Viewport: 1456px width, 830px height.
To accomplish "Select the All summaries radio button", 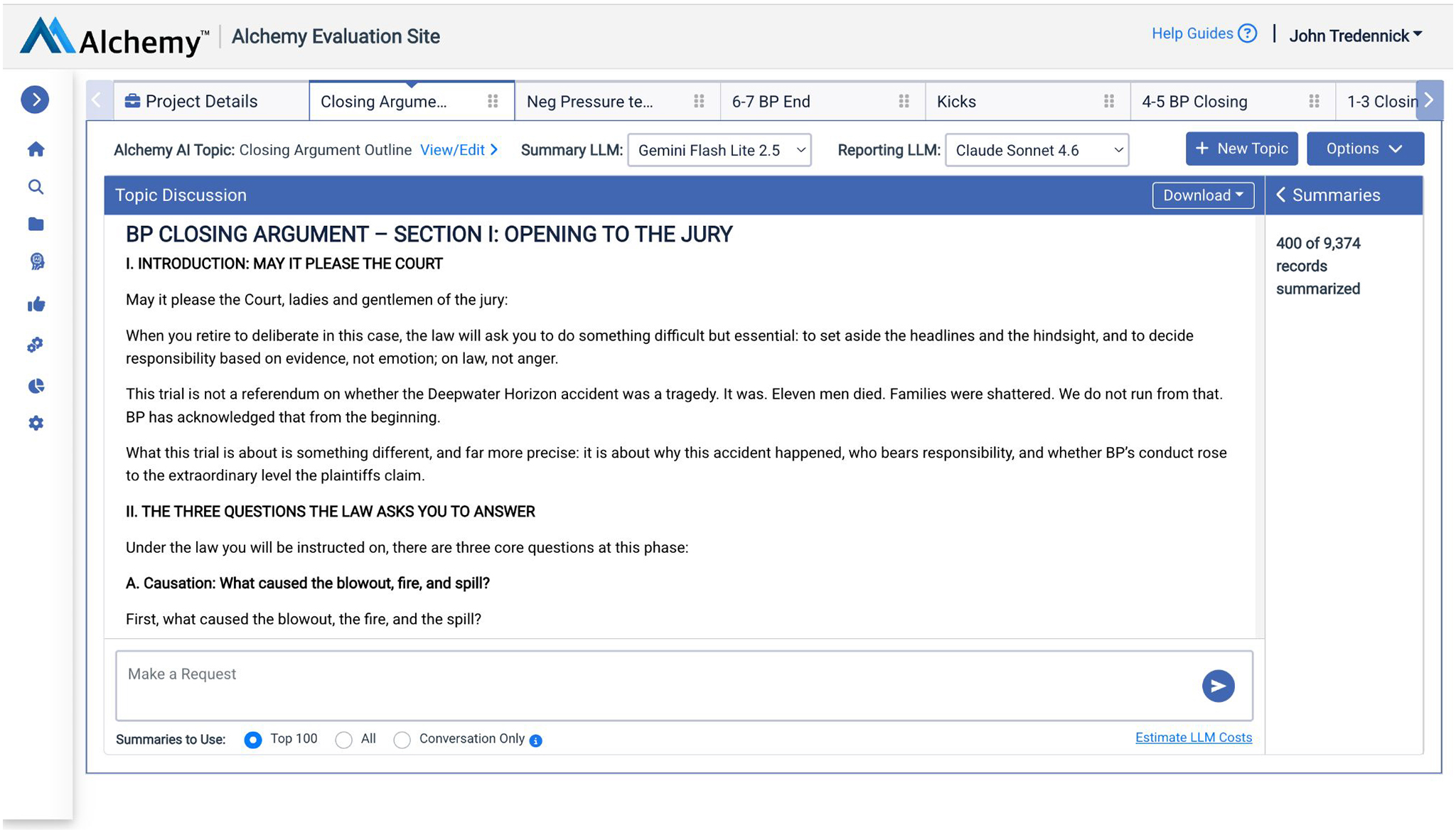I will pyautogui.click(x=343, y=740).
